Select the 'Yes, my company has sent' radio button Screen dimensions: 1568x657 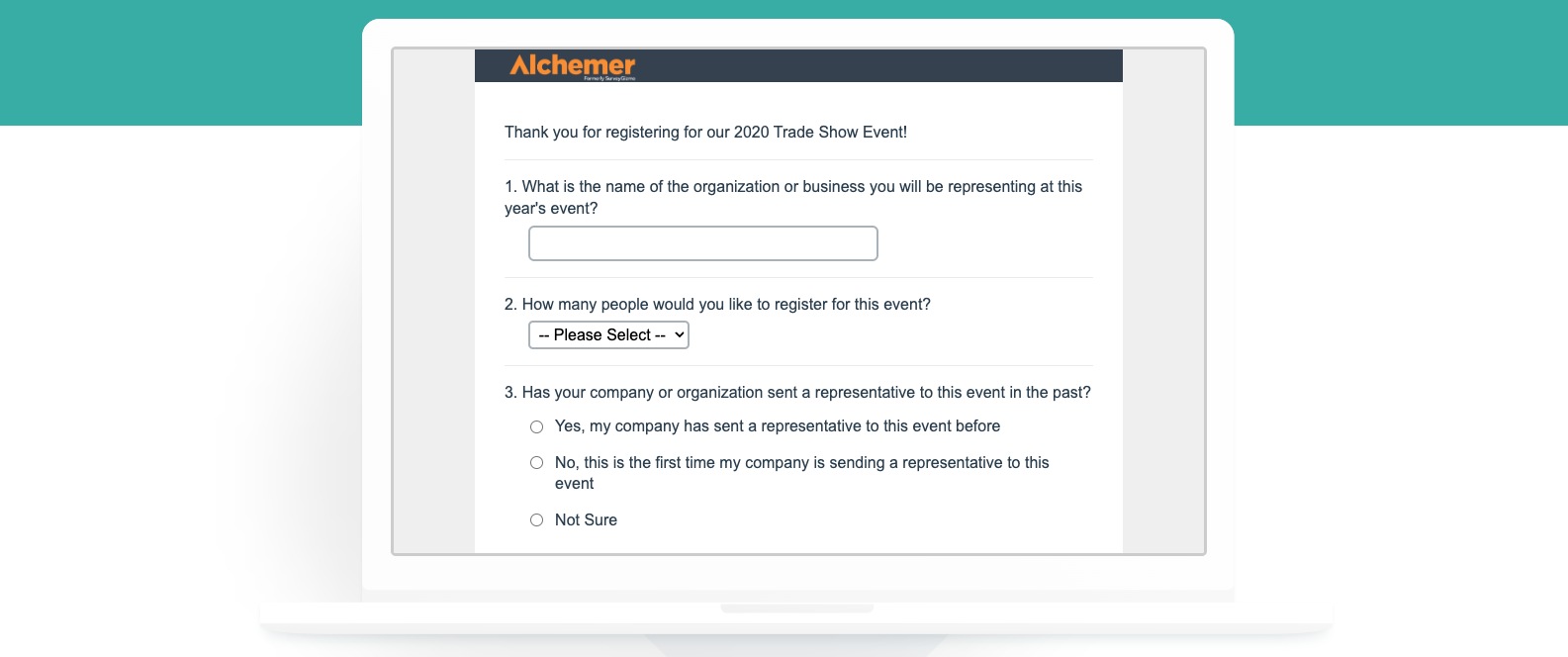(x=536, y=426)
